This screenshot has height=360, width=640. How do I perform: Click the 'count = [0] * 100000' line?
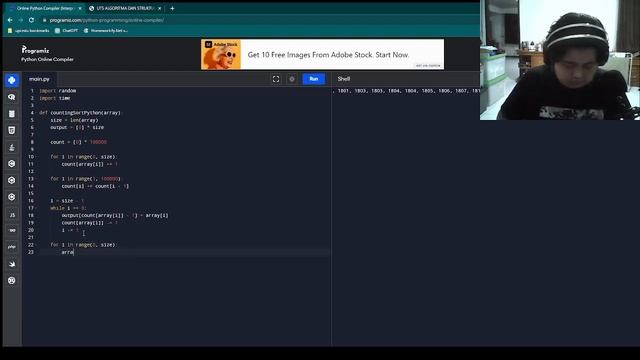click(x=78, y=142)
